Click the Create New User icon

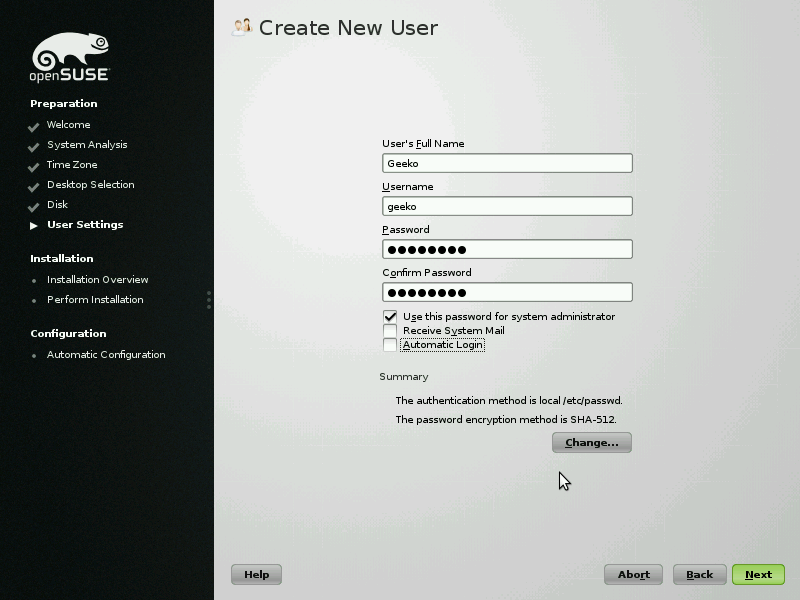(241, 27)
